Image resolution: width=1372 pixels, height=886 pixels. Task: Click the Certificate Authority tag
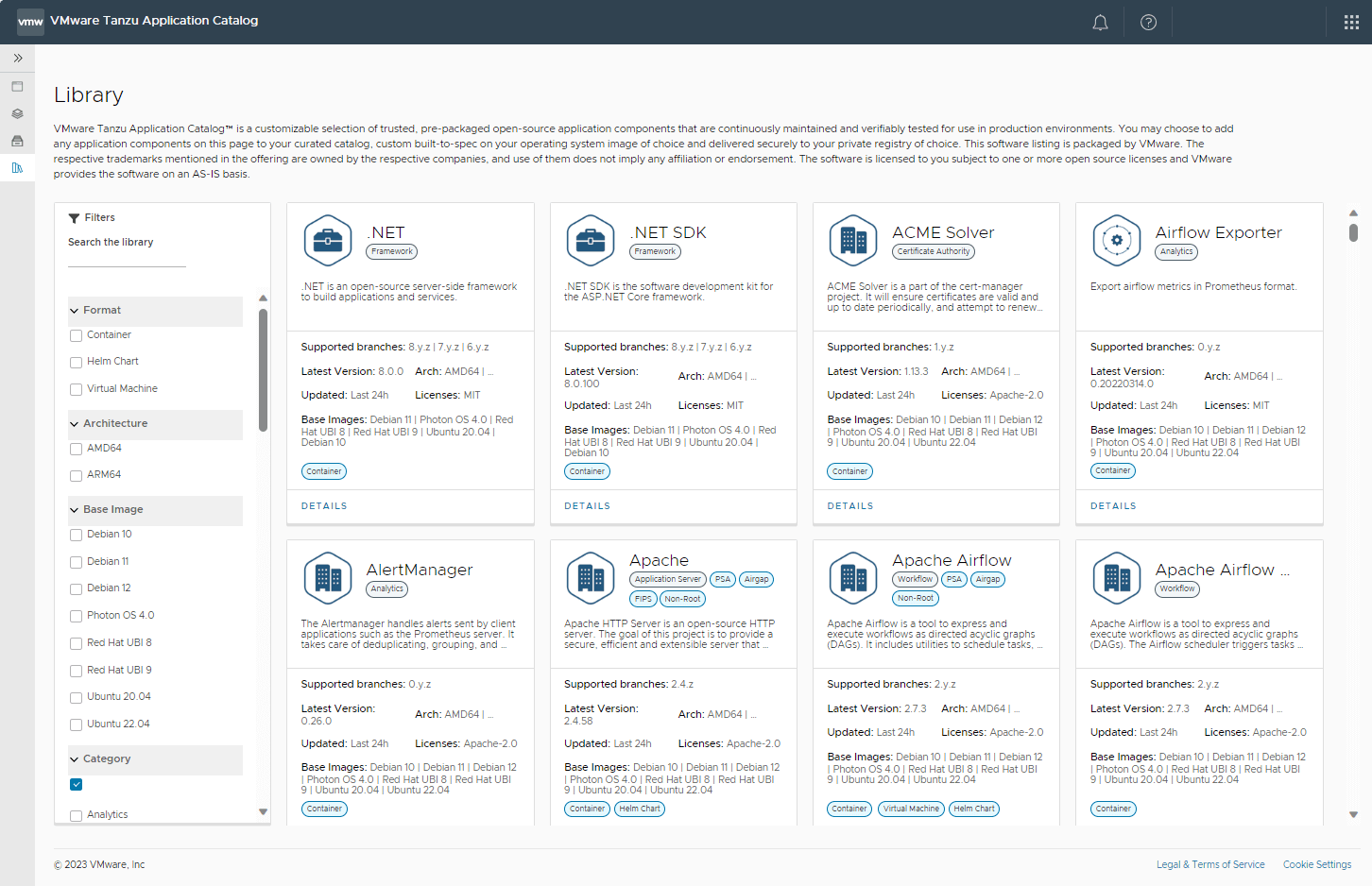pos(934,252)
